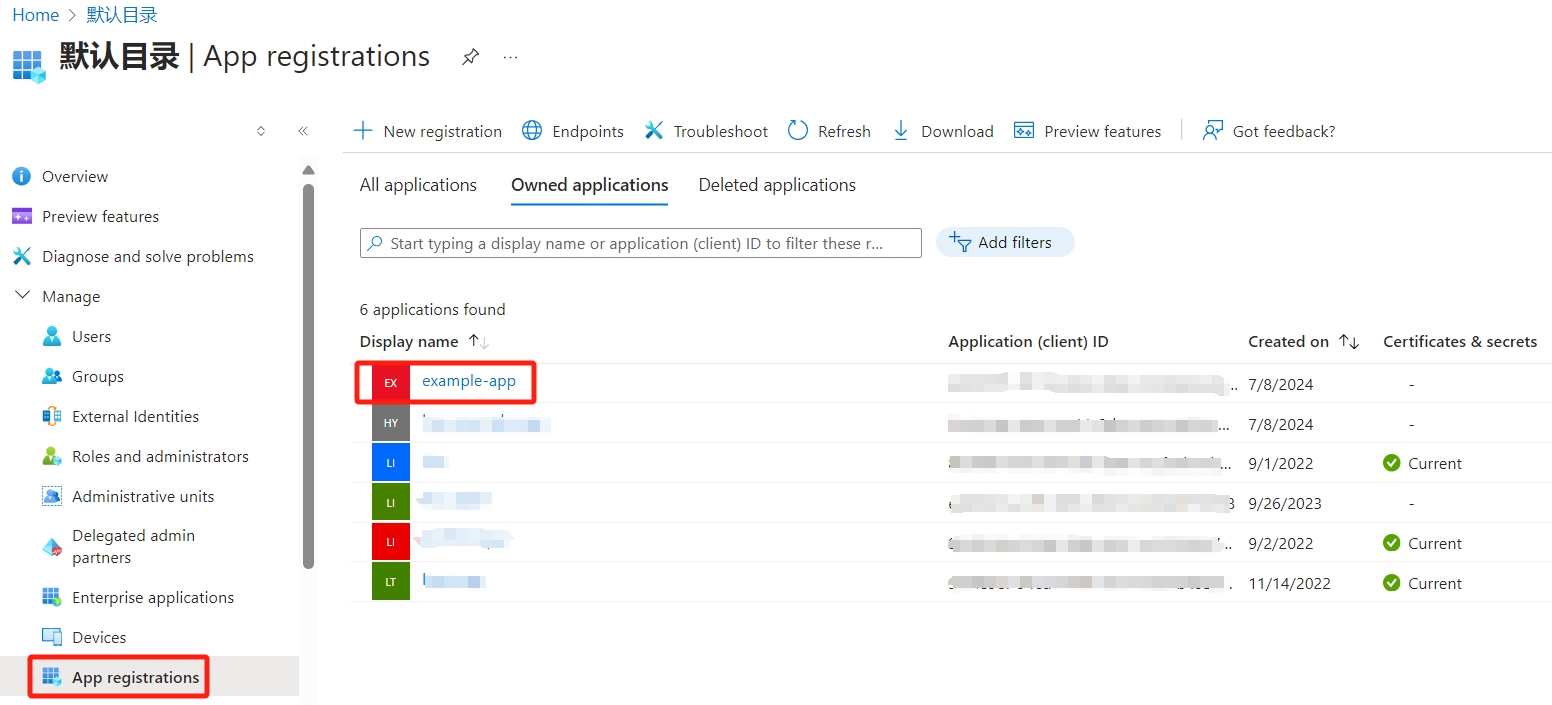The image size is (1552, 705).
Task: Open the example-app registration
Action: click(x=469, y=381)
